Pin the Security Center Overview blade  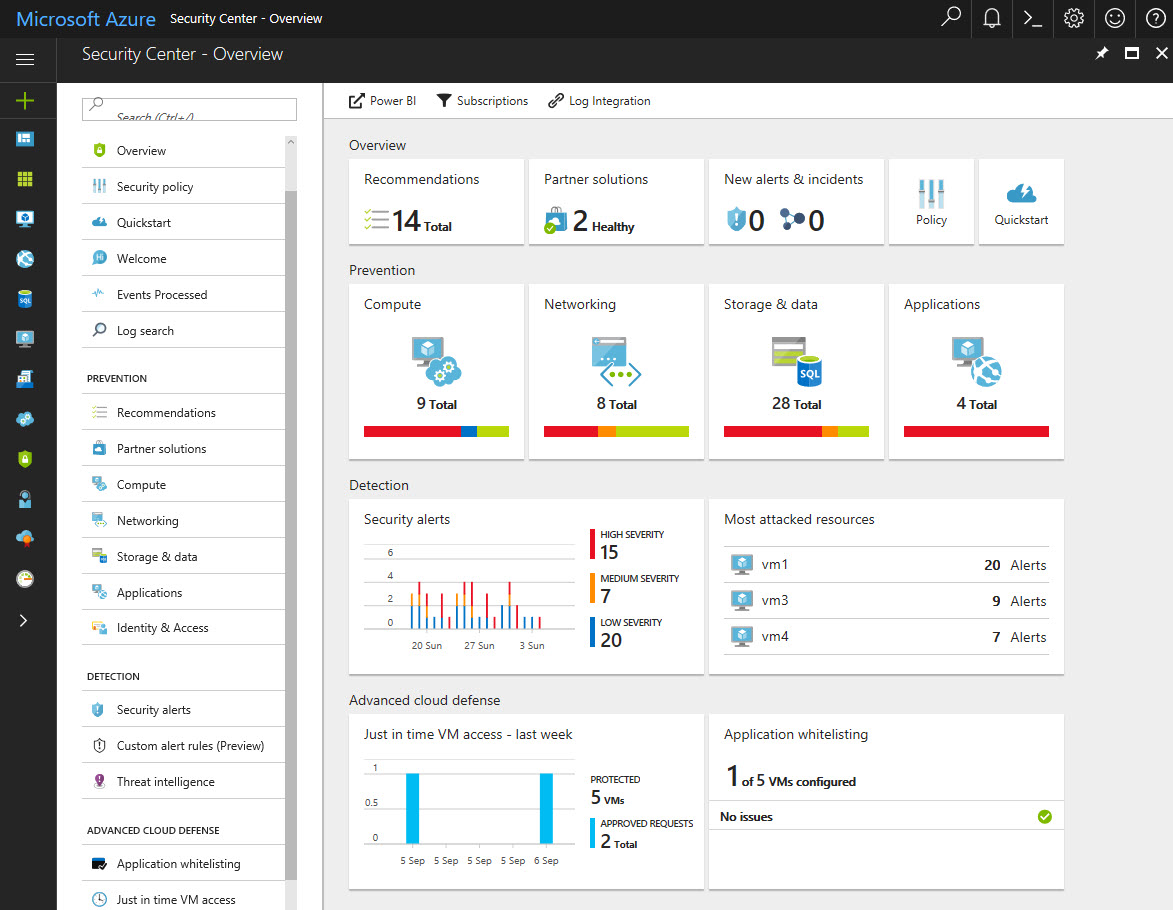1101,54
